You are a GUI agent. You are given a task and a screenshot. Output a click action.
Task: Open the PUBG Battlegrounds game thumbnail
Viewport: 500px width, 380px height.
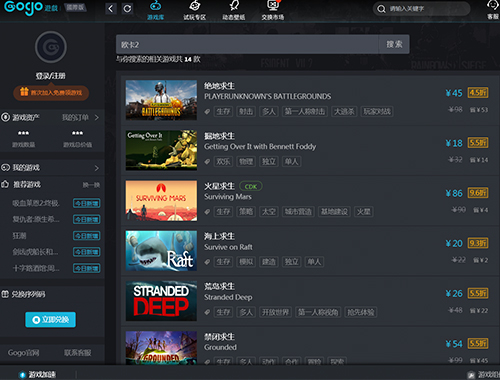161,100
